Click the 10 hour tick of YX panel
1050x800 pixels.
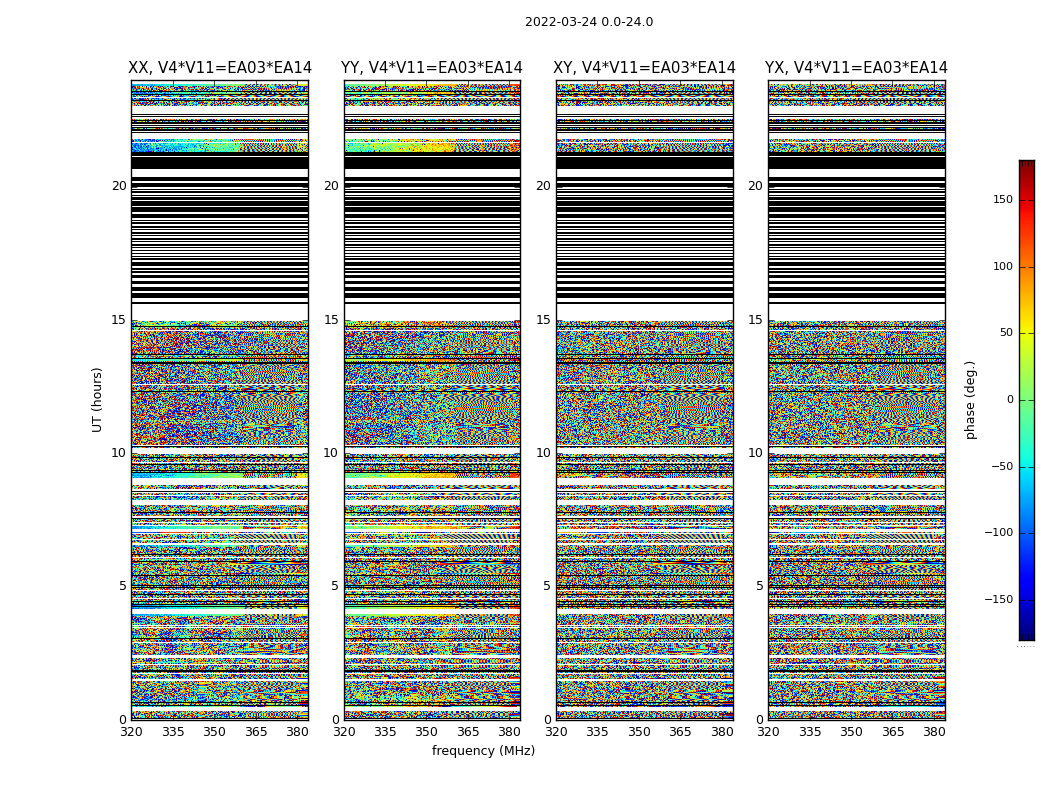[x=755, y=453]
